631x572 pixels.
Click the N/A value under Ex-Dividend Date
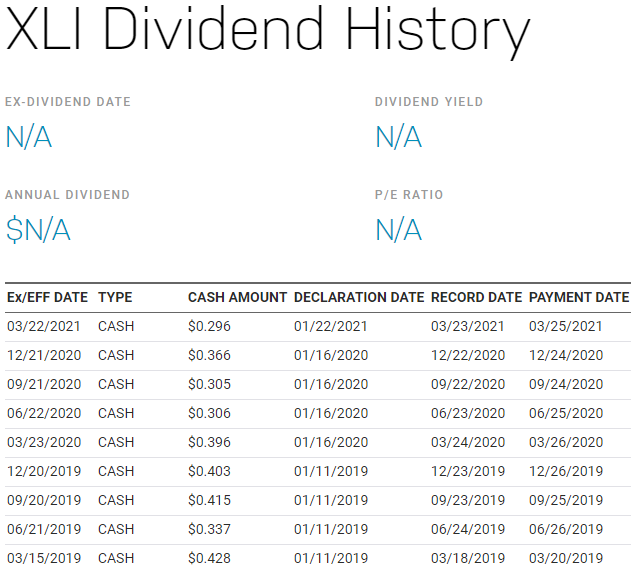pos(29,137)
